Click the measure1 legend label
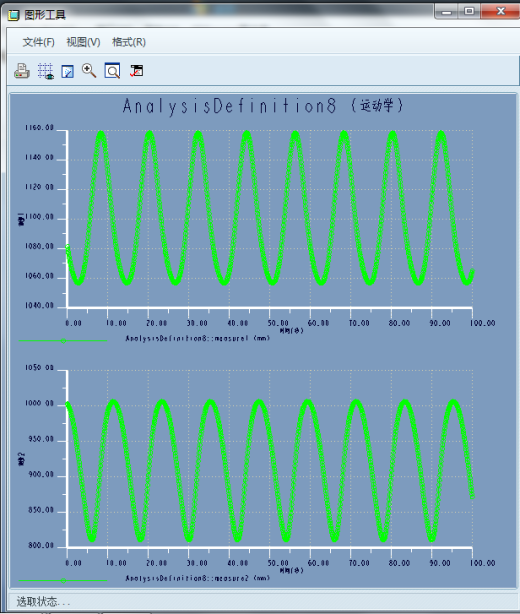 [x=198, y=338]
